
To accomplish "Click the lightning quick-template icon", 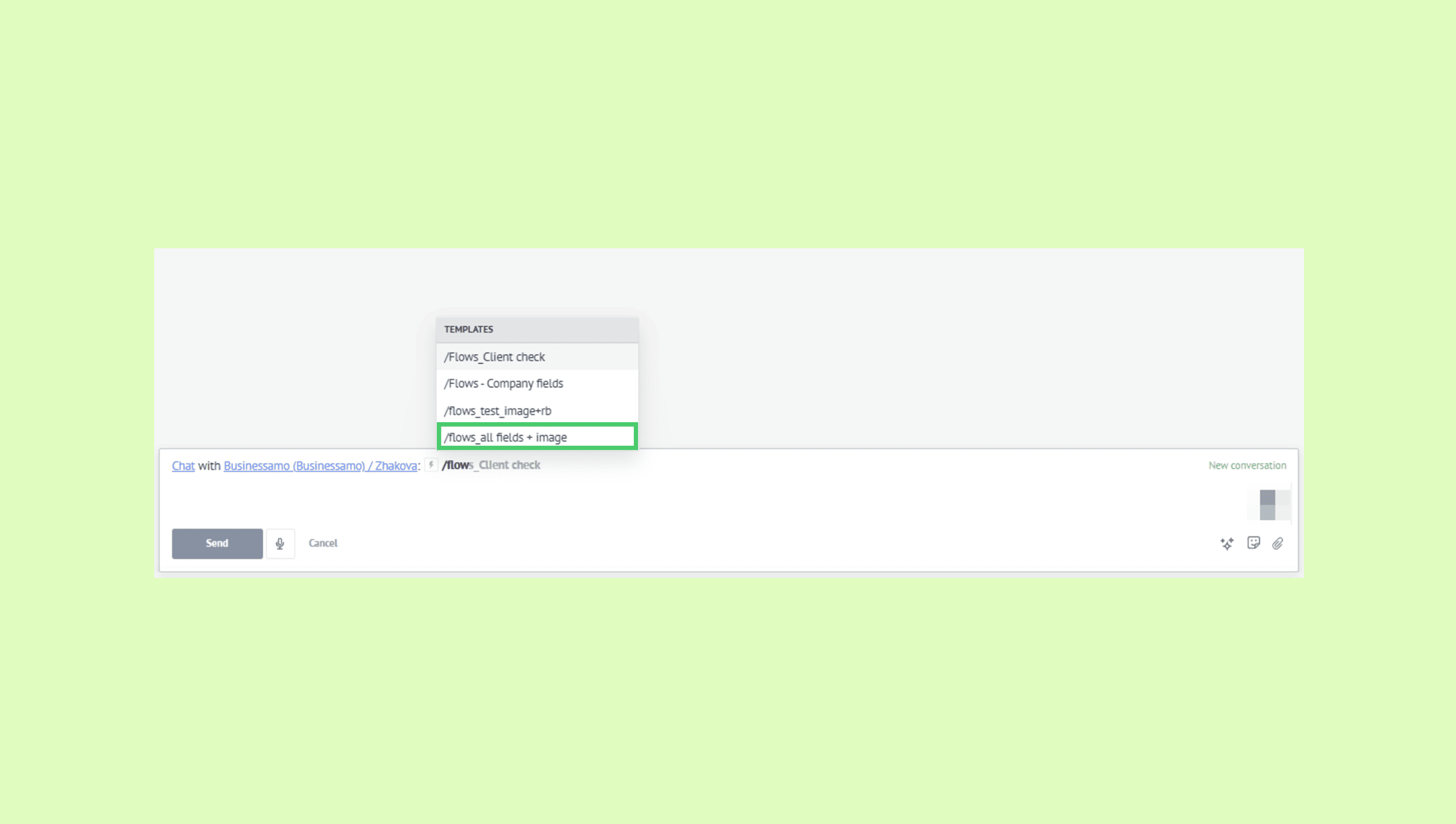I will pyautogui.click(x=431, y=464).
